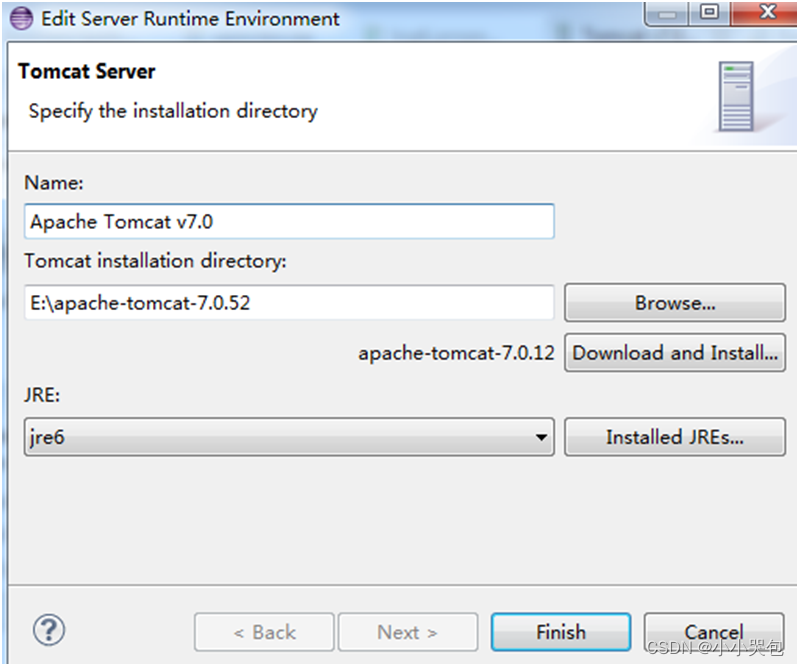This screenshot has height=666, width=799.
Task: Click the 'Tomcat Server' heading
Action: (x=87, y=71)
